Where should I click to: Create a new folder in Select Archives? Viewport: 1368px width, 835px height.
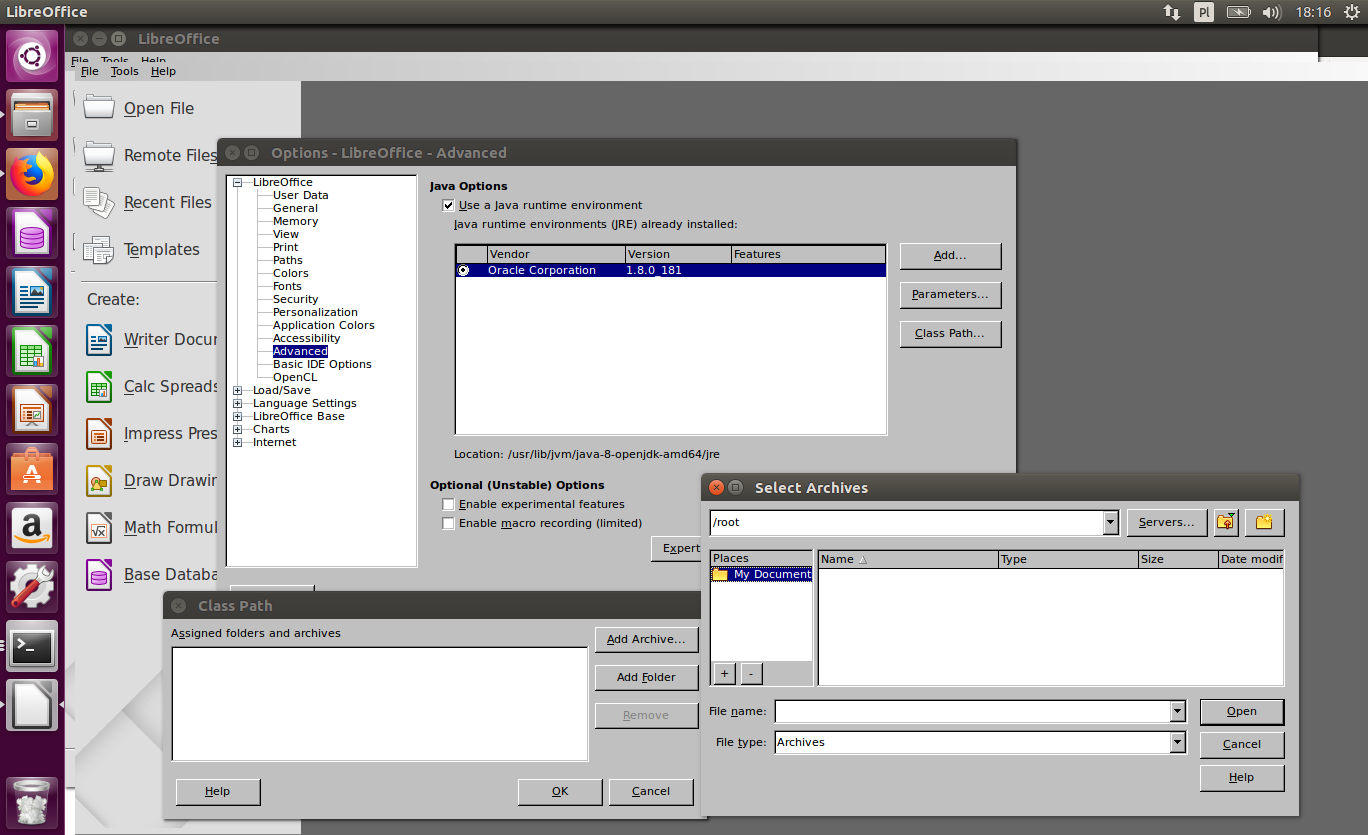click(x=1265, y=522)
